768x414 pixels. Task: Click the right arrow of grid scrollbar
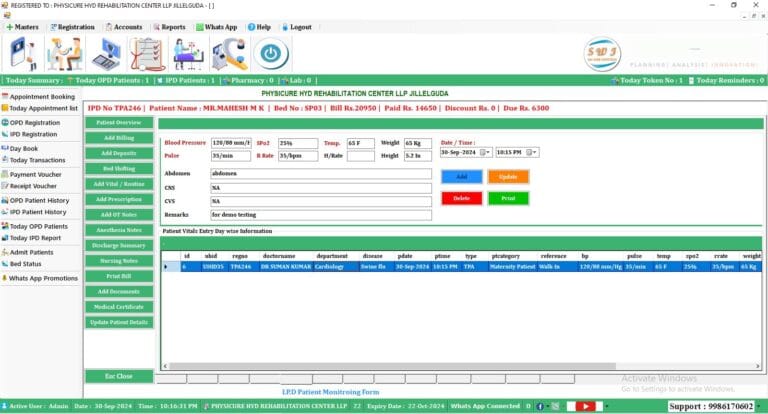pos(758,366)
